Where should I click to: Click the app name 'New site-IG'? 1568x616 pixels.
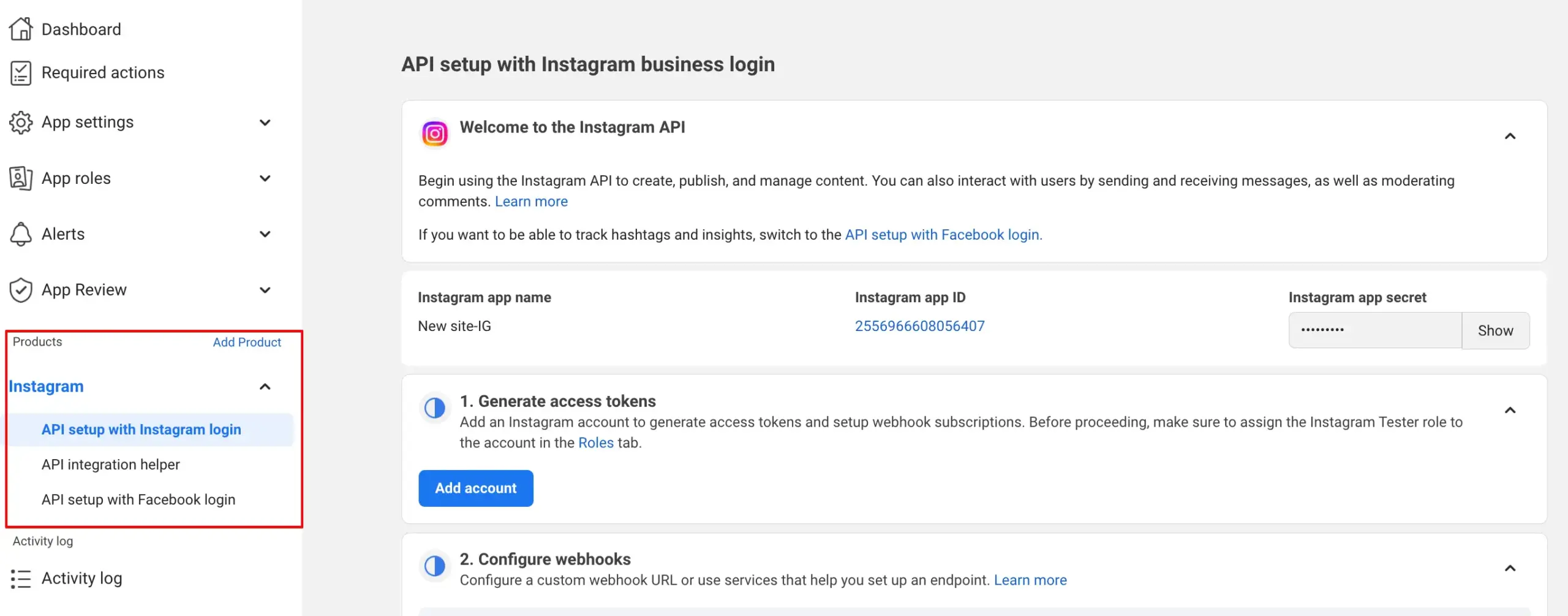454,326
